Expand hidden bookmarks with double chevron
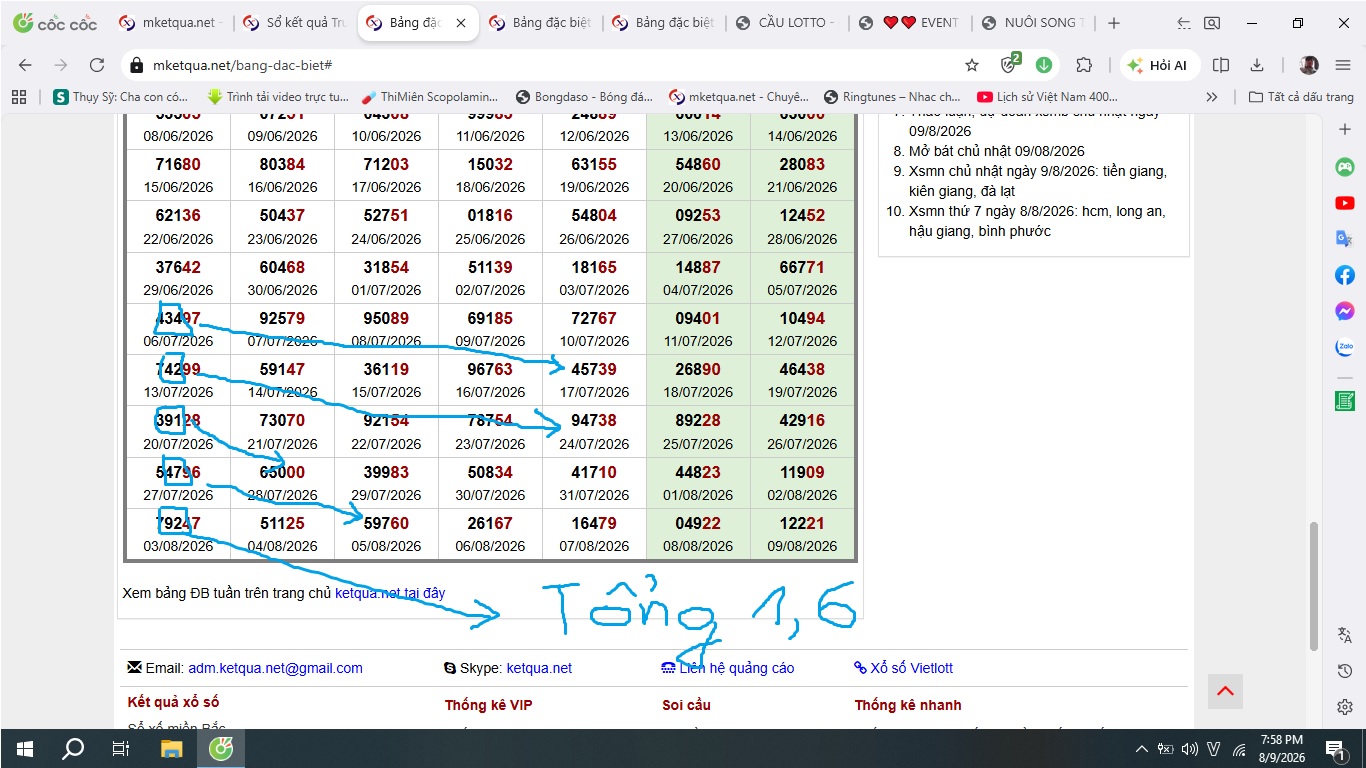This screenshot has height=768, width=1366. [1212, 97]
